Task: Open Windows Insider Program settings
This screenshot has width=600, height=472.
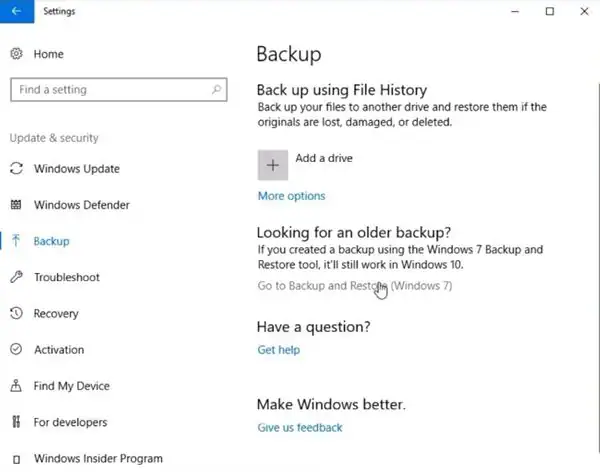Action: point(98,459)
